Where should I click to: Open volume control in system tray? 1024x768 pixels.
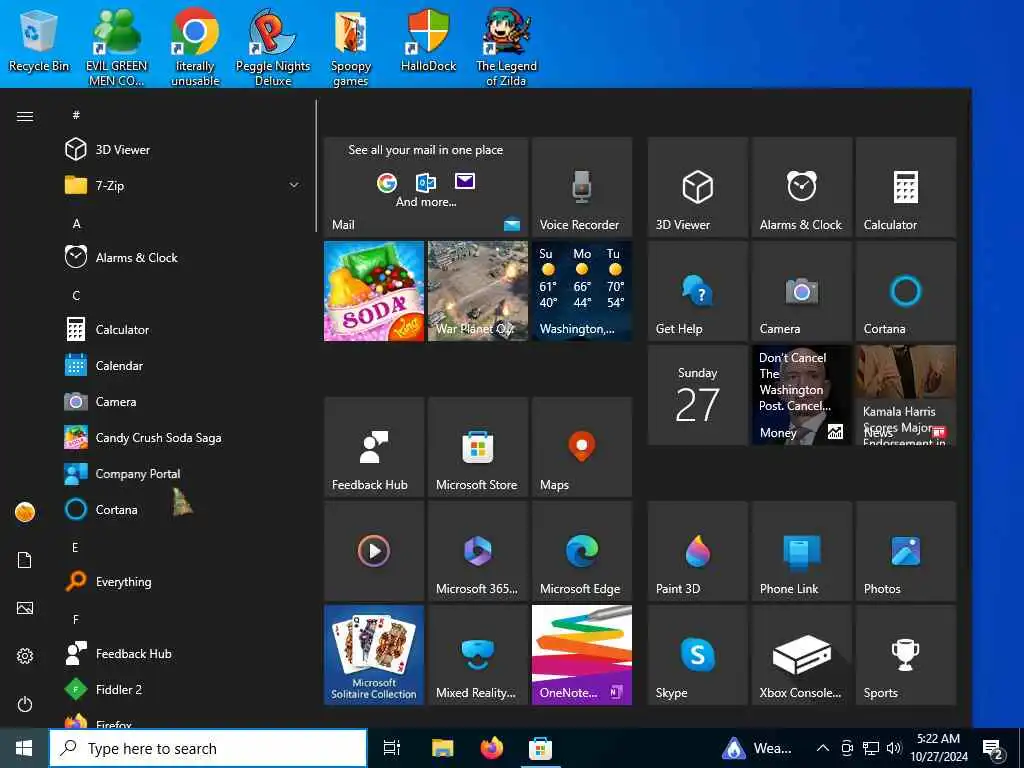coord(894,748)
